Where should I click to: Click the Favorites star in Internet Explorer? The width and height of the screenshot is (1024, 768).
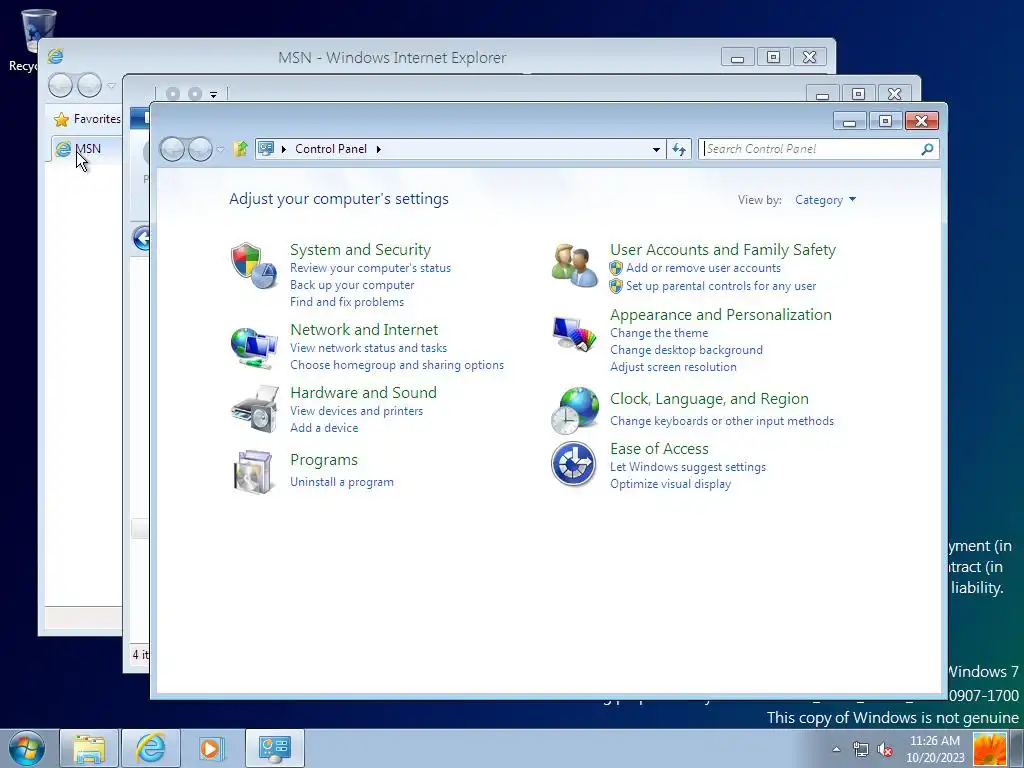(x=61, y=120)
